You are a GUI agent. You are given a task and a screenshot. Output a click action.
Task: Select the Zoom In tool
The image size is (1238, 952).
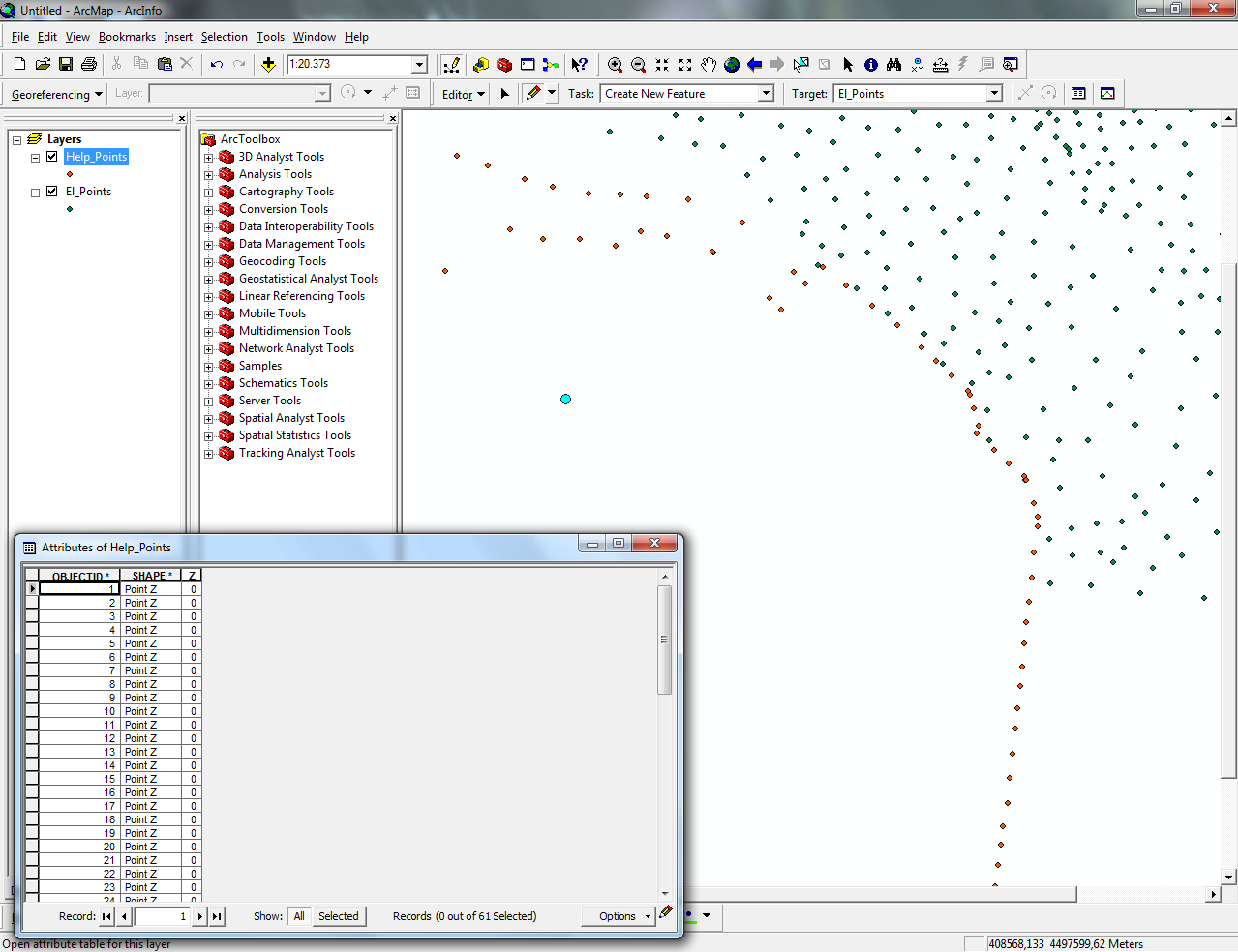[x=615, y=65]
